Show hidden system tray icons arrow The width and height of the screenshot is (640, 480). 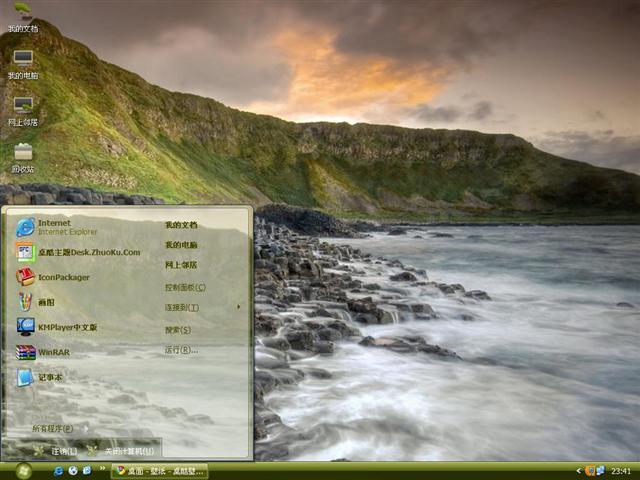pos(579,470)
